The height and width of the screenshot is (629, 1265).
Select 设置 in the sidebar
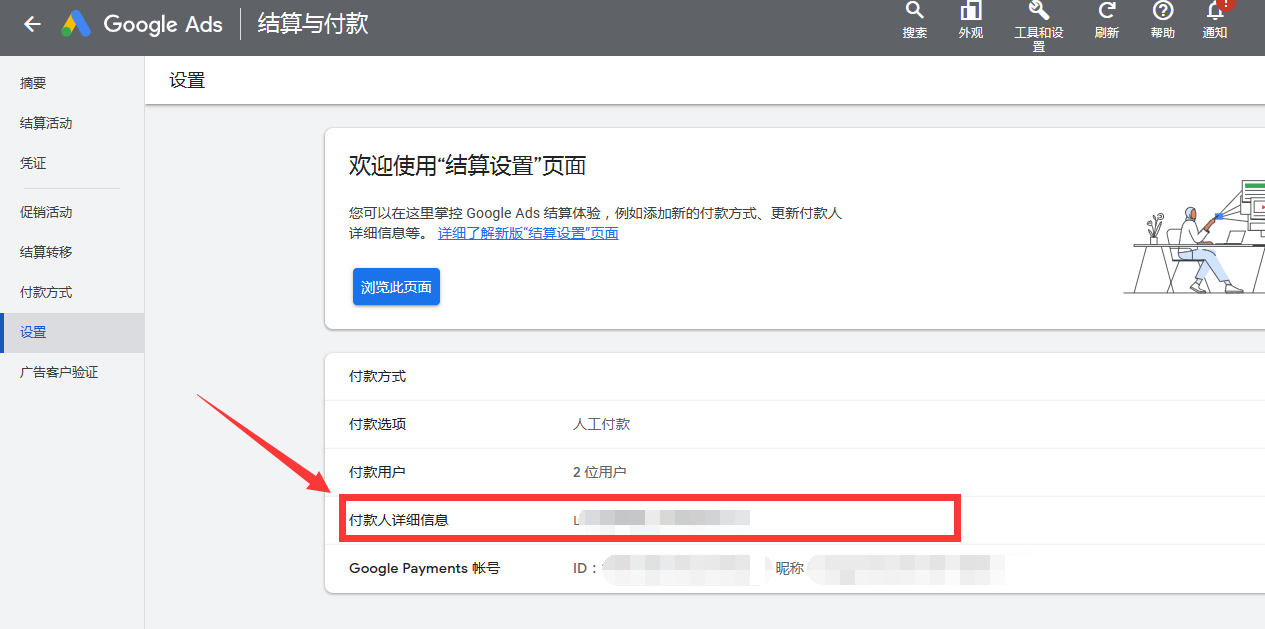tap(72, 332)
